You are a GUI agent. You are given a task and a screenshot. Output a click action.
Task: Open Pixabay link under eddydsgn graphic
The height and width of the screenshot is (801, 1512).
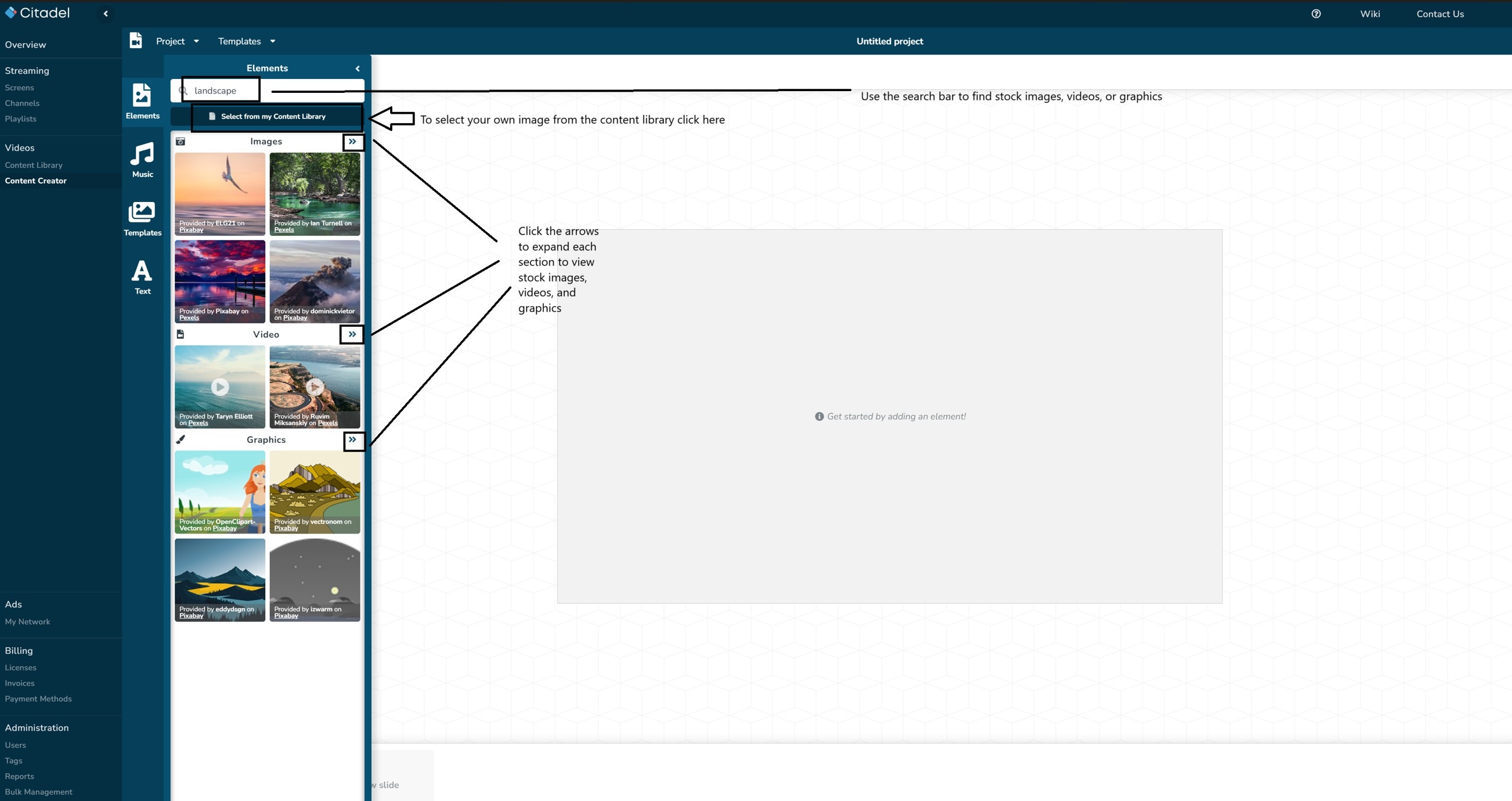(x=192, y=616)
